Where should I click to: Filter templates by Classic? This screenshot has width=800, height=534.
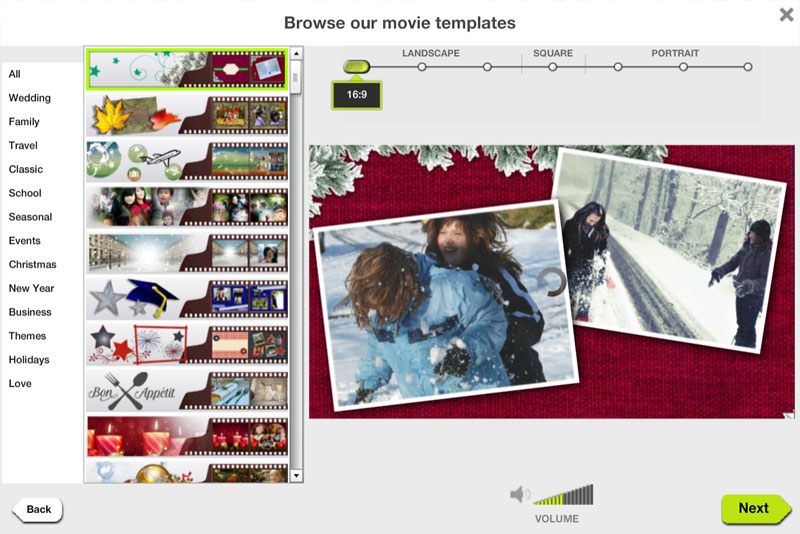[26, 169]
